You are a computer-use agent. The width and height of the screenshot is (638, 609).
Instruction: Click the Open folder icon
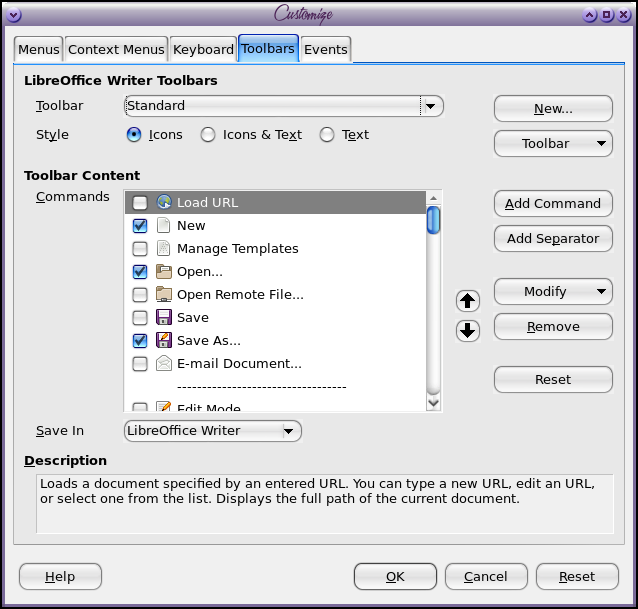click(164, 271)
